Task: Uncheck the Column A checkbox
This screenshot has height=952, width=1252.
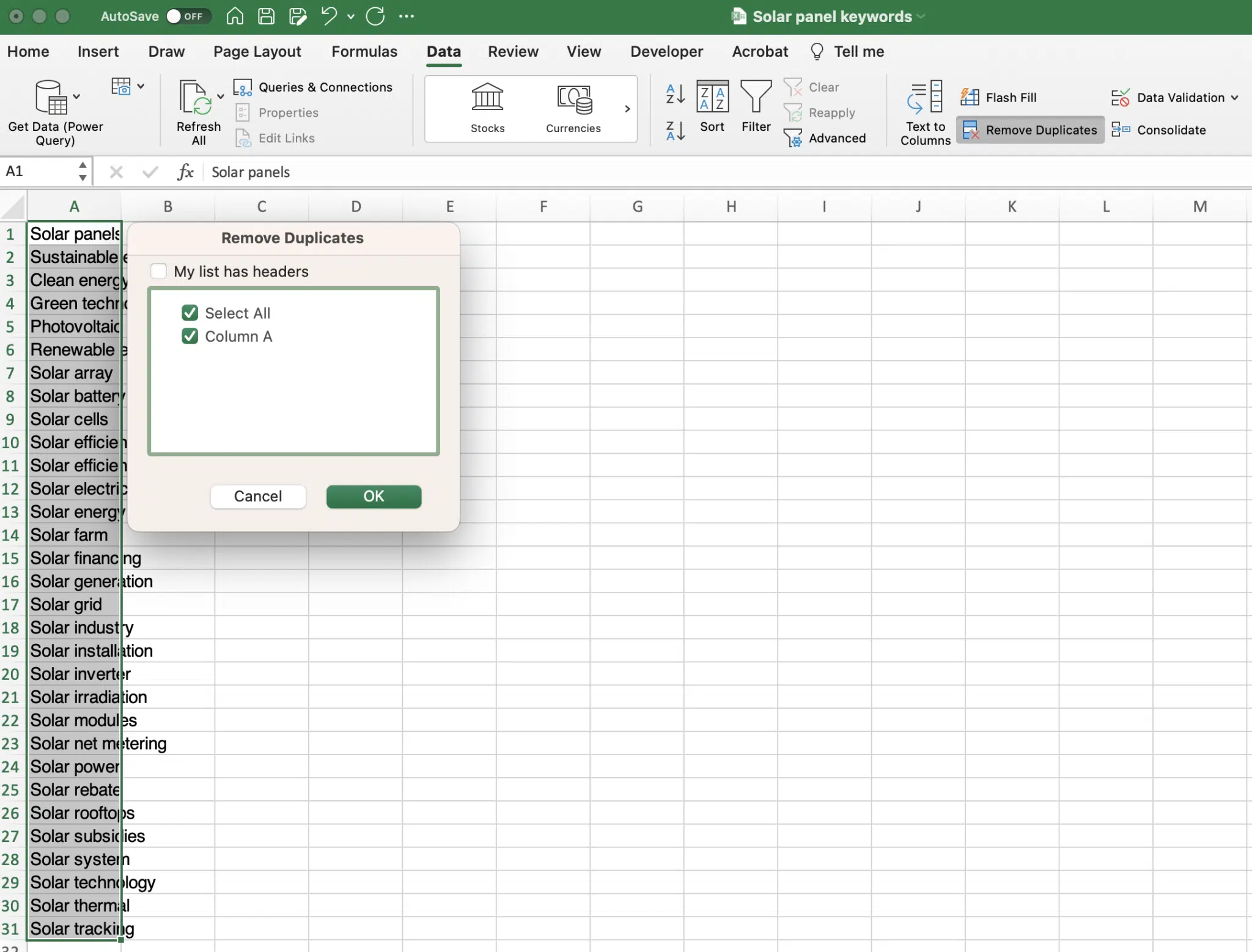Action: click(190, 335)
